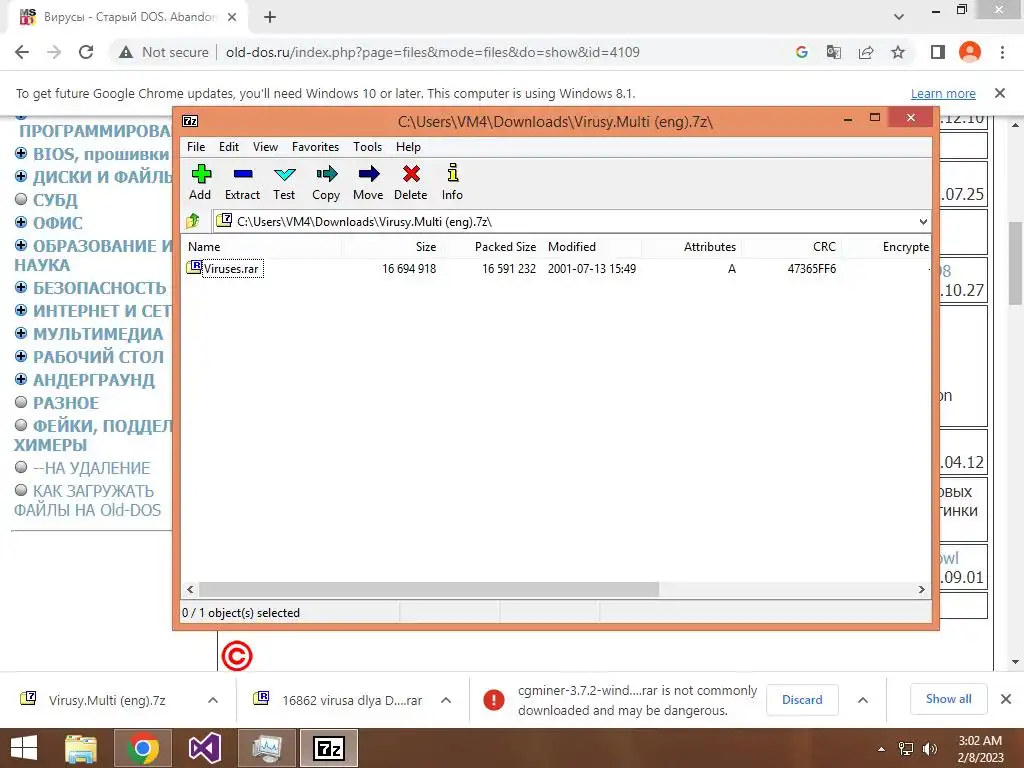This screenshot has height=768, width=1024.
Task: Open the File menu in 7-Zip
Action: [196, 147]
